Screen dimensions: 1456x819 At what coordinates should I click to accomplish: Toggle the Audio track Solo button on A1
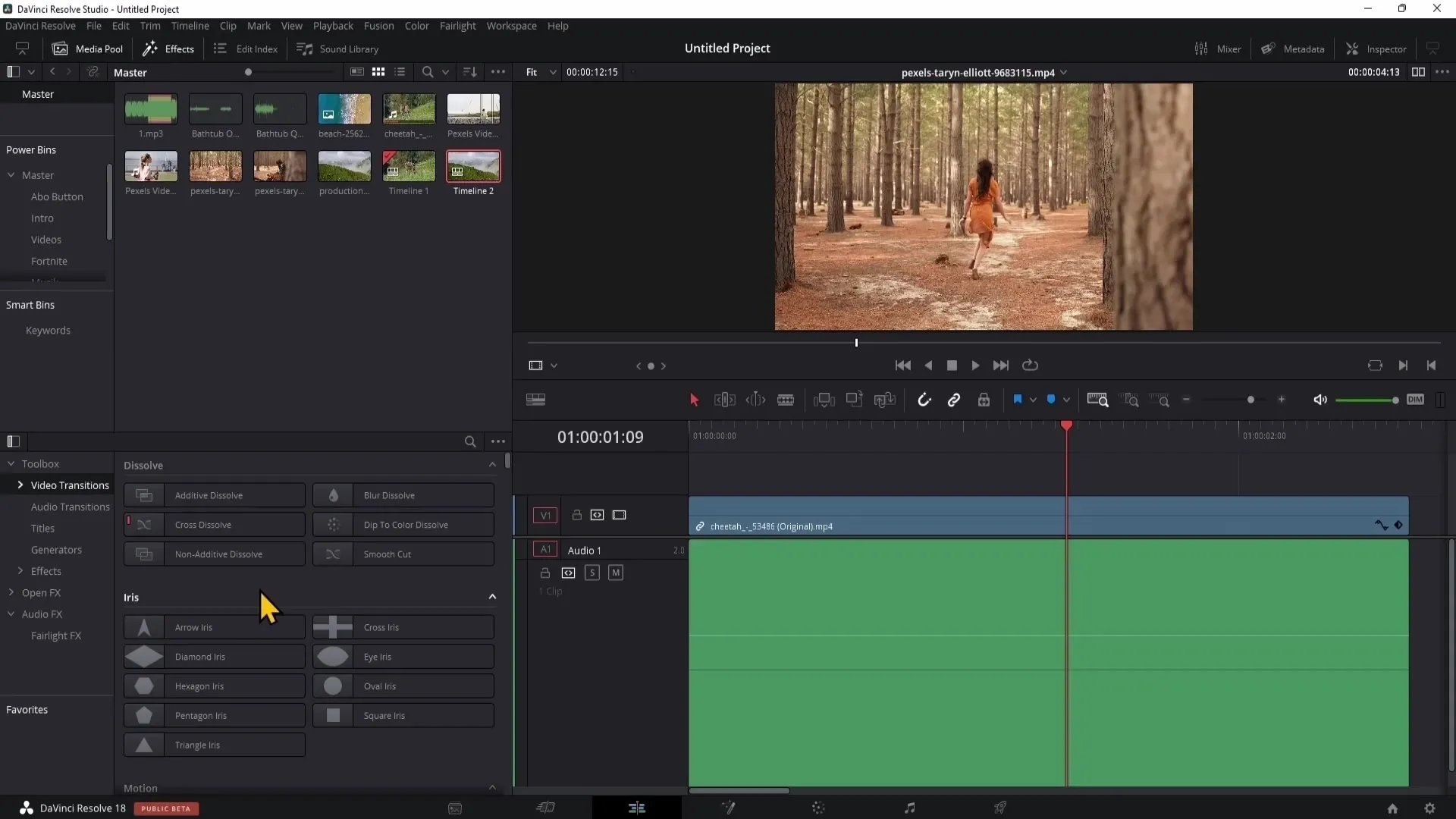pyautogui.click(x=592, y=573)
